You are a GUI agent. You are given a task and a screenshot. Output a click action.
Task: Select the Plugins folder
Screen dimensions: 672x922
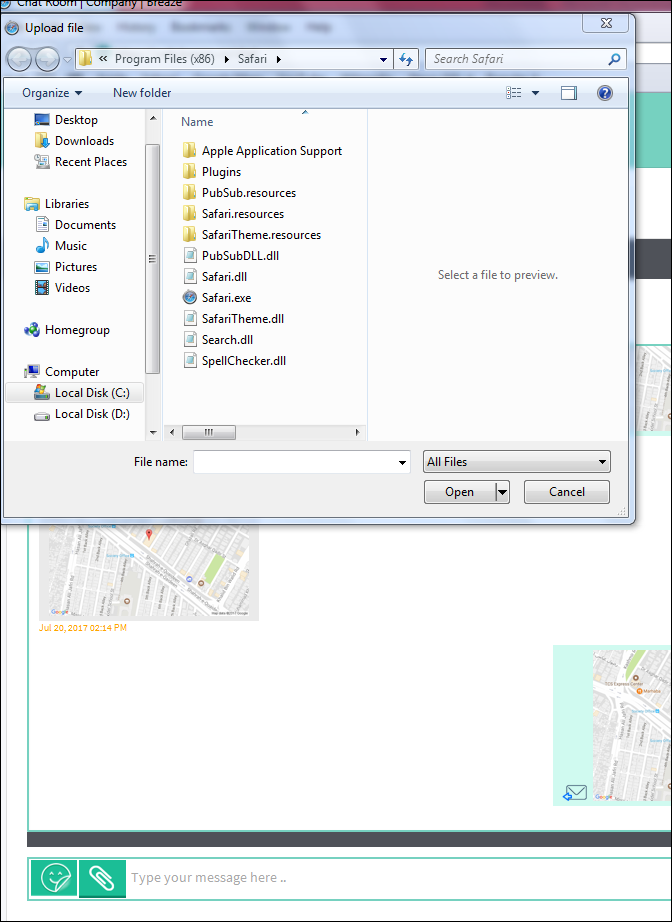(x=212, y=172)
